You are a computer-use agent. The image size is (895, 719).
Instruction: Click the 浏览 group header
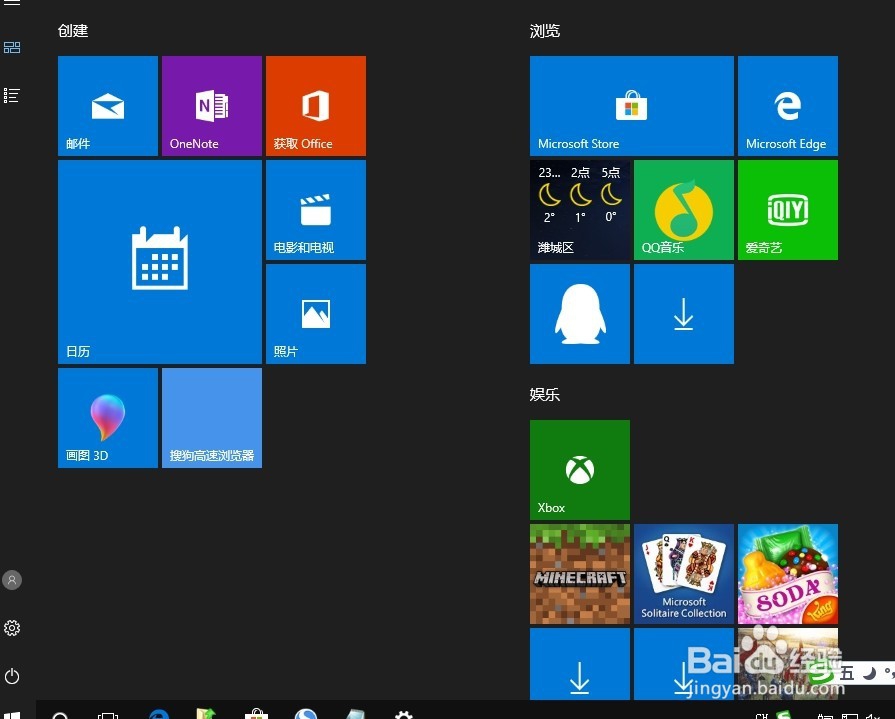pyautogui.click(x=545, y=31)
